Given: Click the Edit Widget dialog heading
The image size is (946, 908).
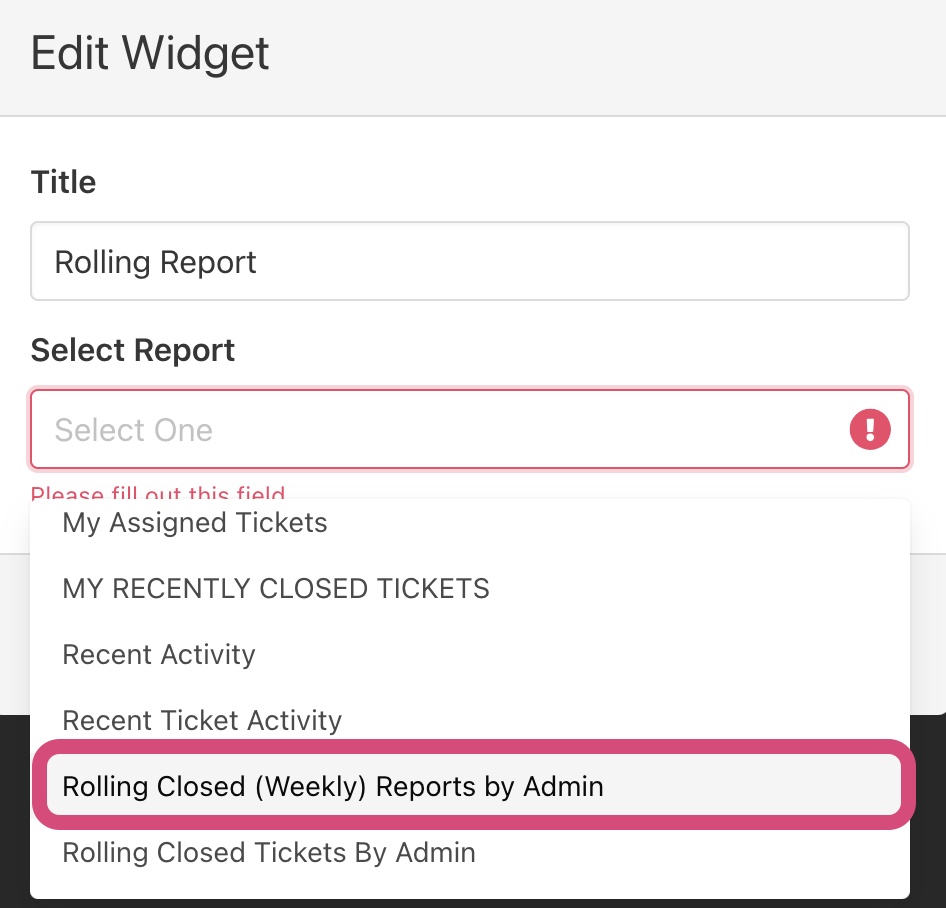Looking at the screenshot, I should (150, 53).
